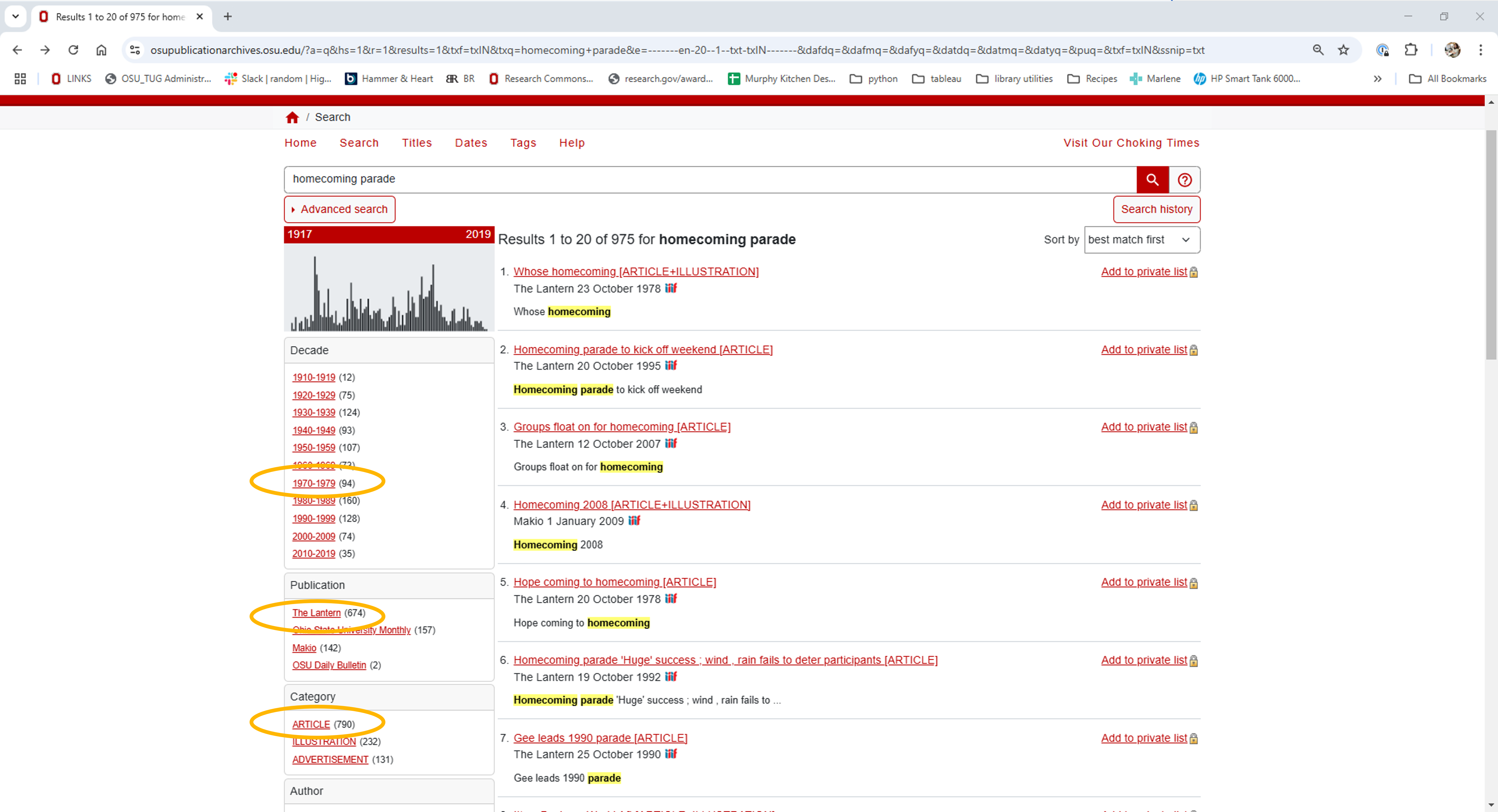Open the Search history button
Screen dimensions: 1498x812
[x=1156, y=209]
